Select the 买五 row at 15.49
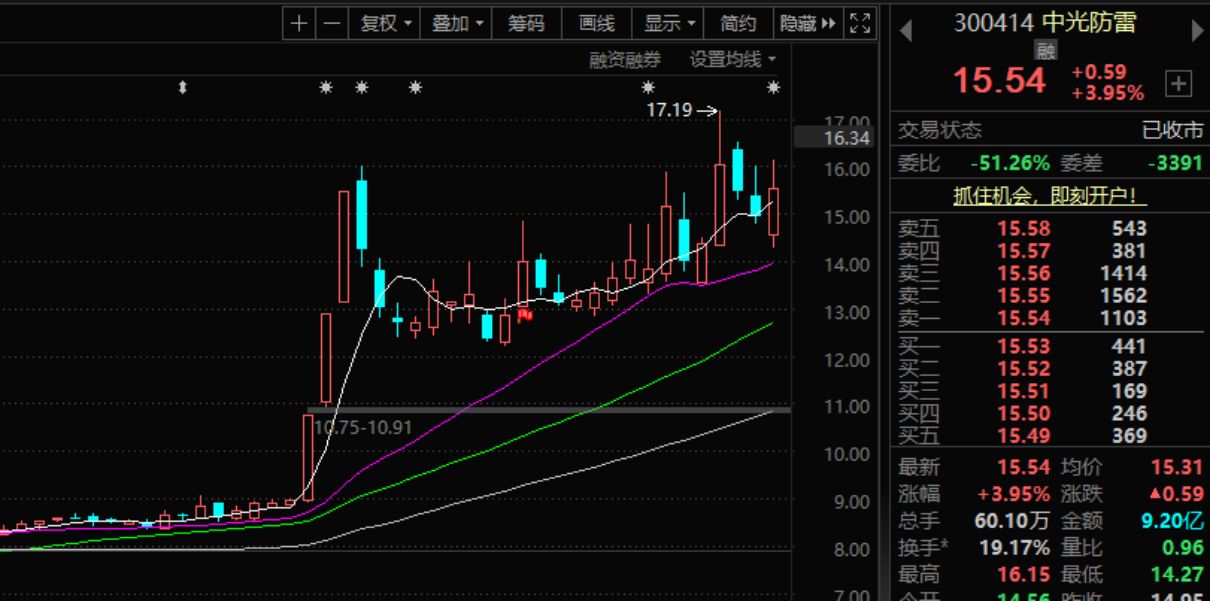Image resolution: width=1210 pixels, height=602 pixels. coord(1050,436)
